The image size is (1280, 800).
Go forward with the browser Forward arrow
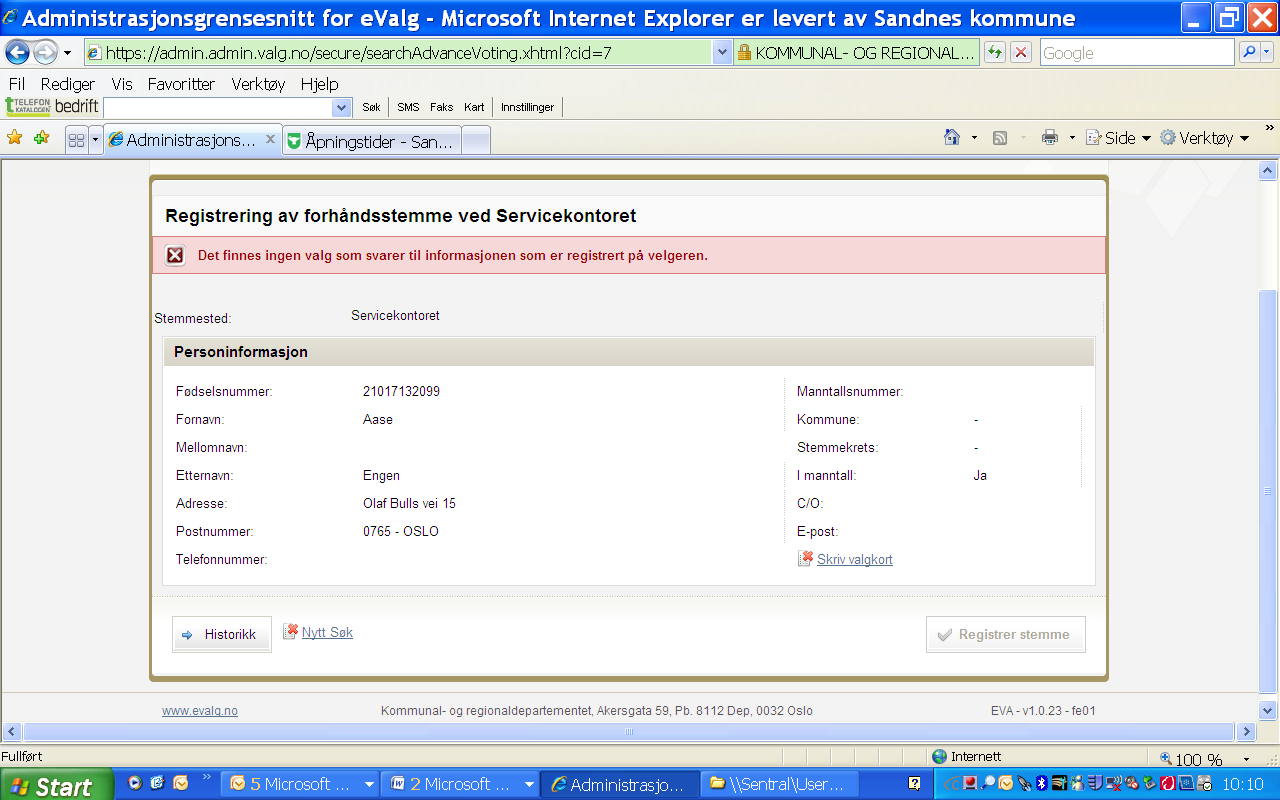[45, 53]
